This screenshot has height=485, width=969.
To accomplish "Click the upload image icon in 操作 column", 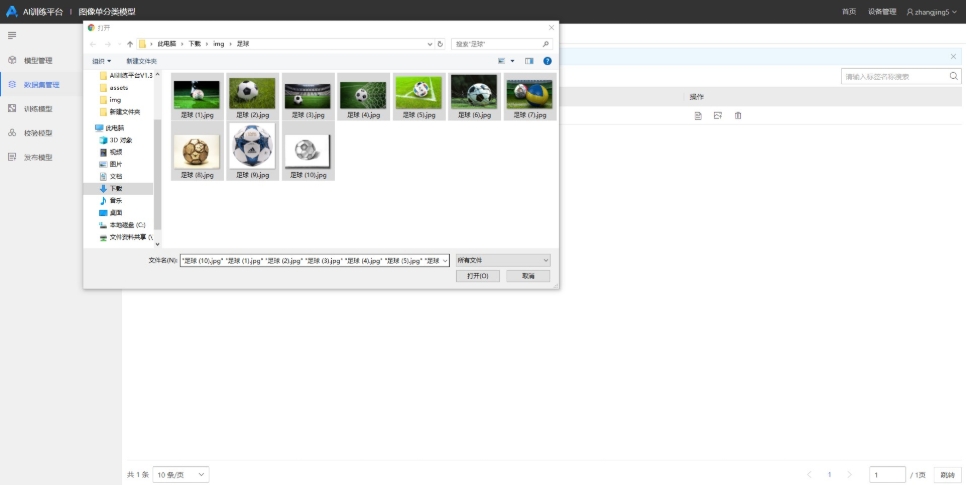I will (x=718, y=116).
